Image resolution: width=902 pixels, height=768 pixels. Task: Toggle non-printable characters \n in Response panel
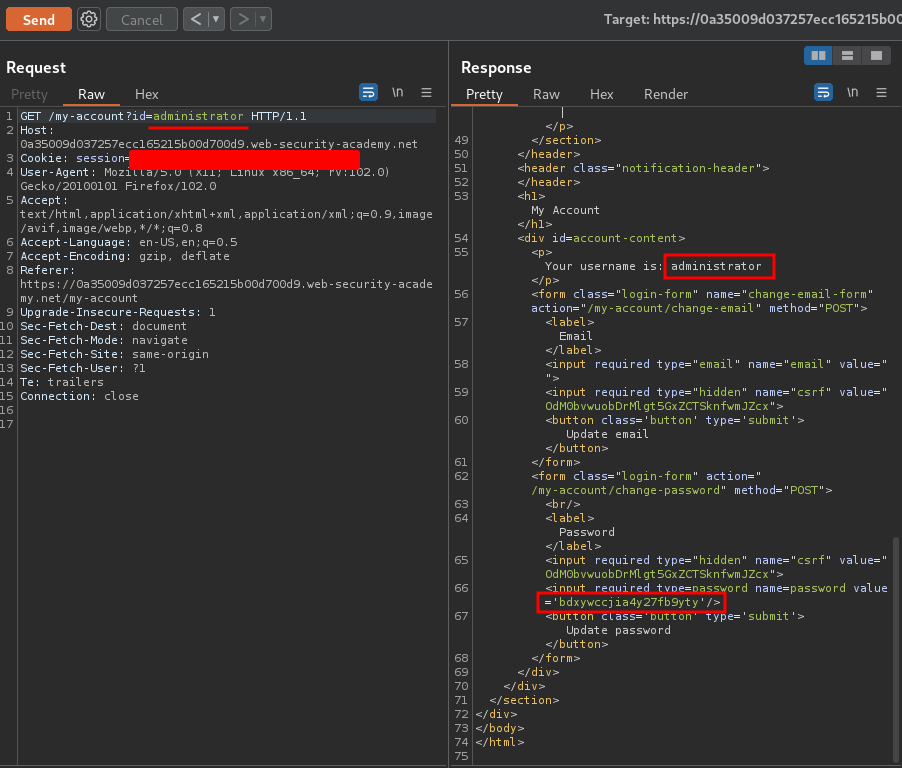pyautogui.click(x=853, y=92)
